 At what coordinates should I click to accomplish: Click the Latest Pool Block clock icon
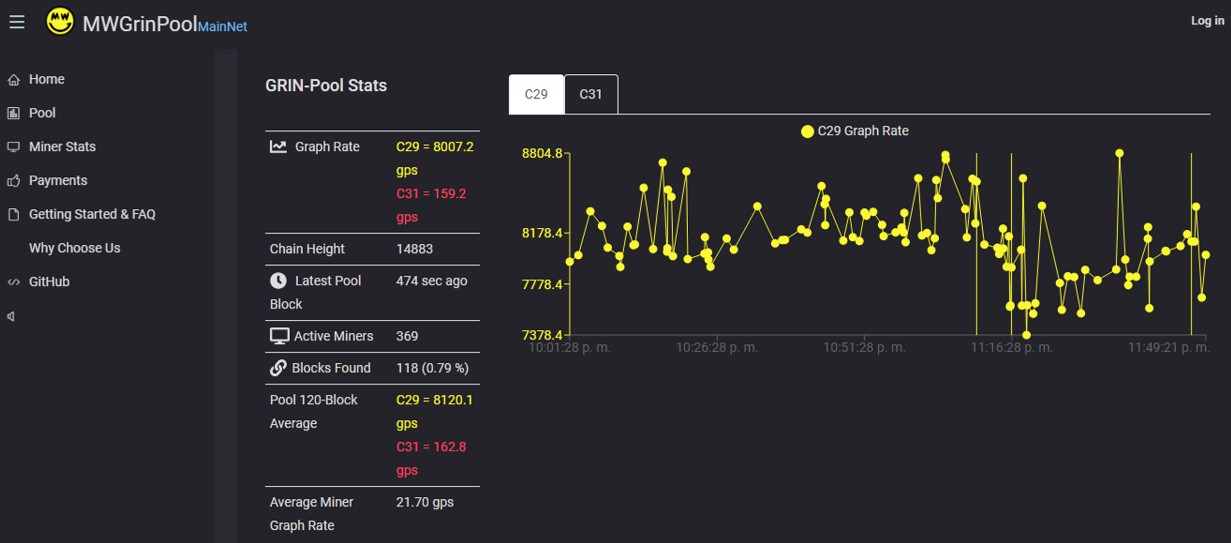[278, 281]
